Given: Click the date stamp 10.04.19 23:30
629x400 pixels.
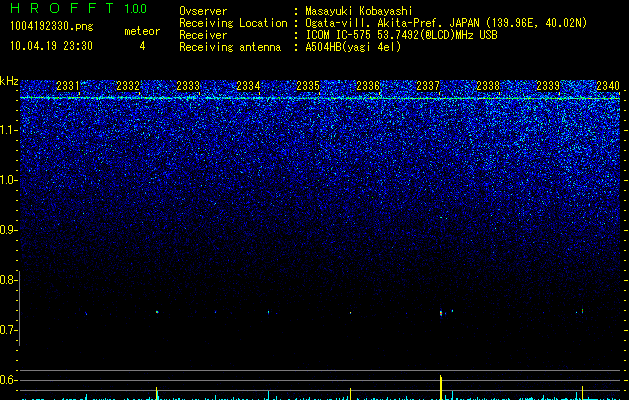Looking at the screenshot, I should coord(51,46).
